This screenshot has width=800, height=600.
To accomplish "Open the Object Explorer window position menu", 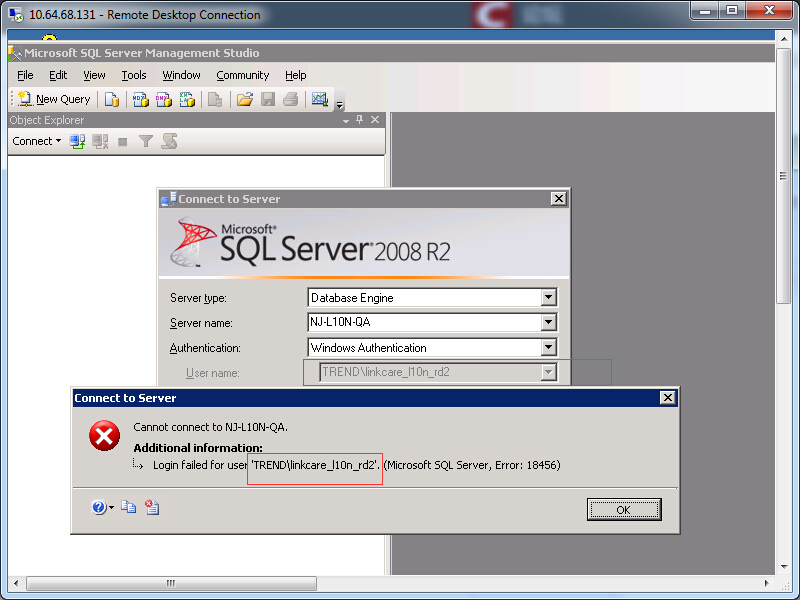I will pos(346,120).
